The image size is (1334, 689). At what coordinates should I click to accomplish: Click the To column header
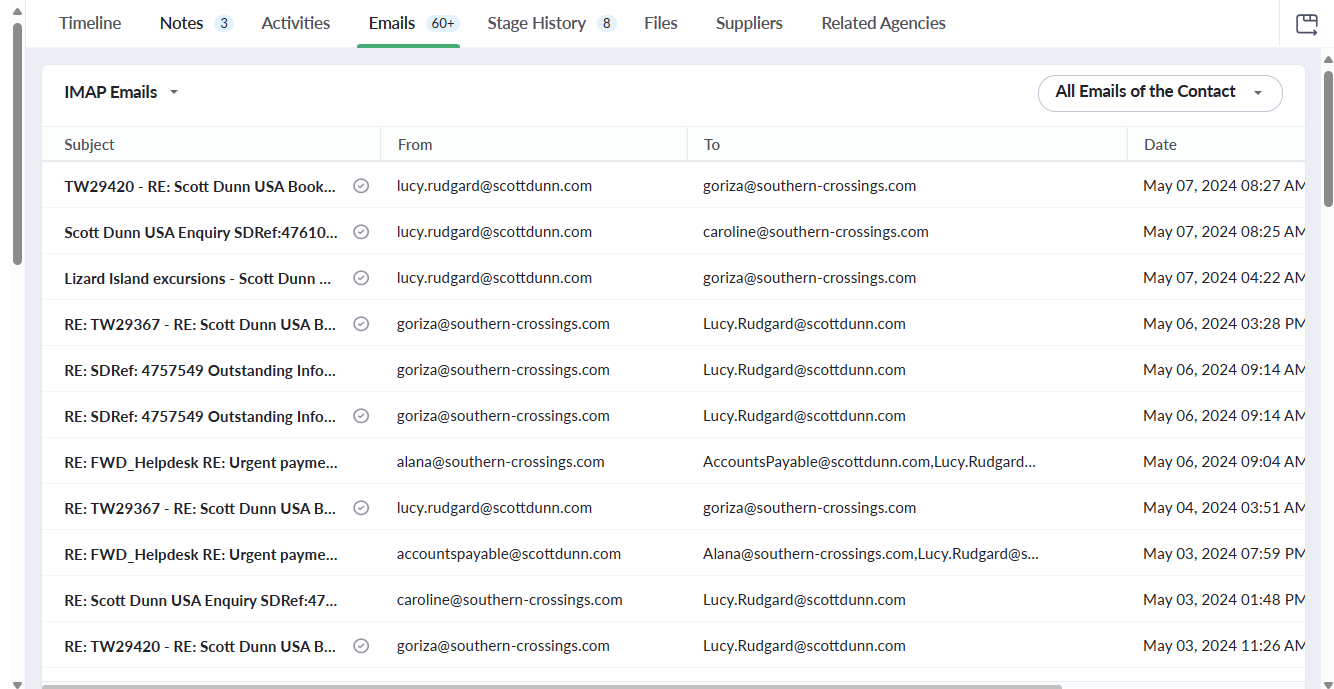(x=711, y=144)
